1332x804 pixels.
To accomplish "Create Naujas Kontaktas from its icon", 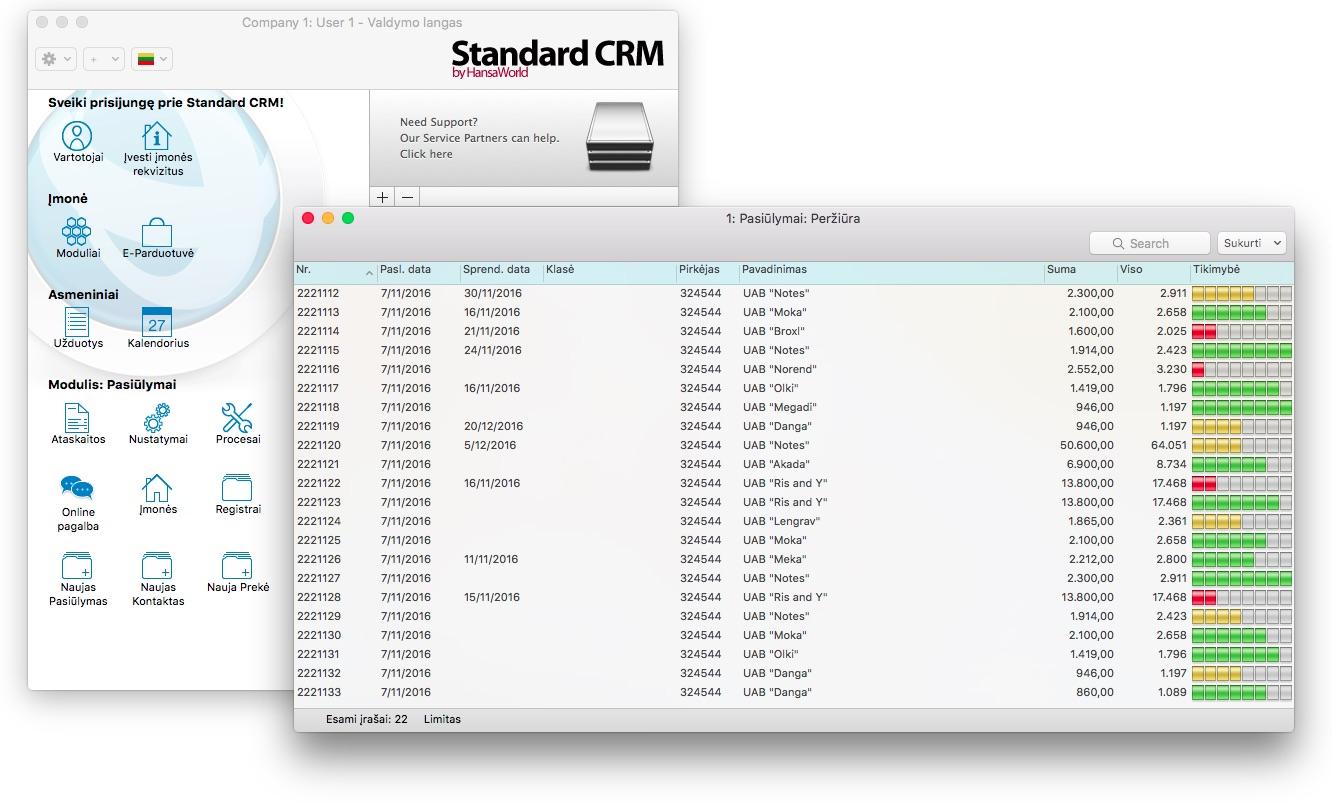I will click(157, 566).
